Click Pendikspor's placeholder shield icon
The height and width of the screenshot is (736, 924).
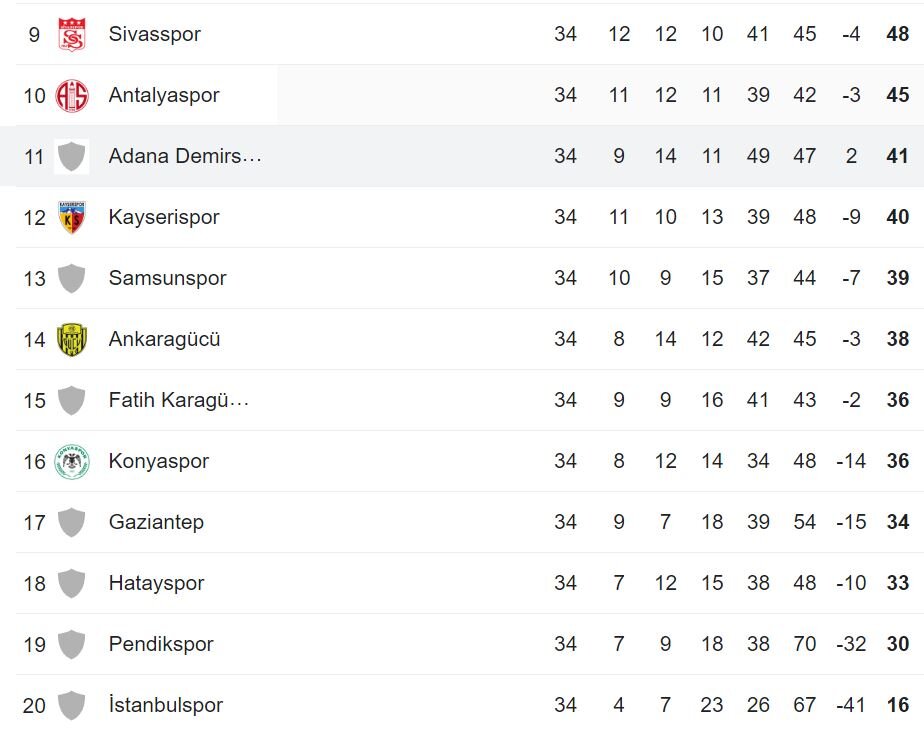(x=71, y=645)
